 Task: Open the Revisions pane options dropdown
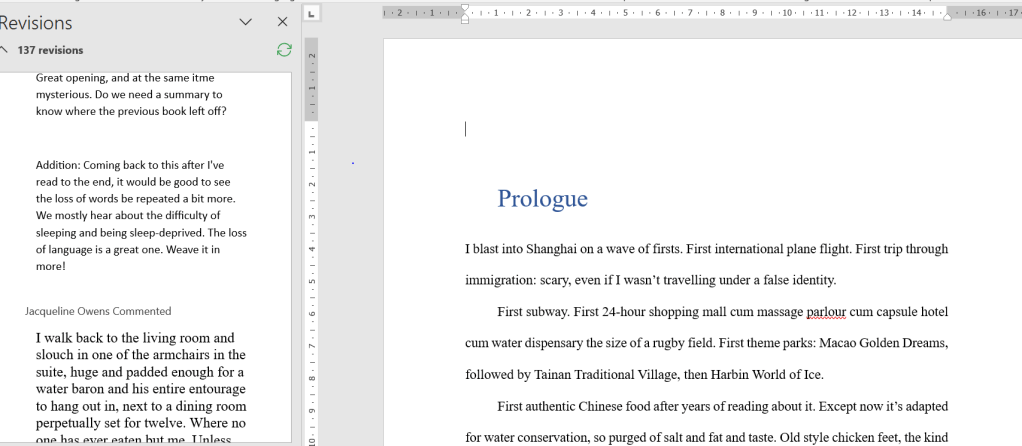point(246,22)
